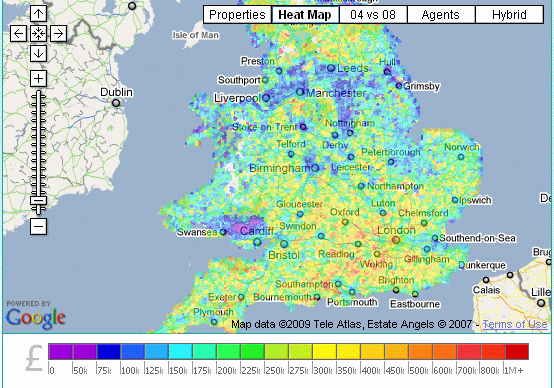Click the Southport map label

click(x=239, y=80)
